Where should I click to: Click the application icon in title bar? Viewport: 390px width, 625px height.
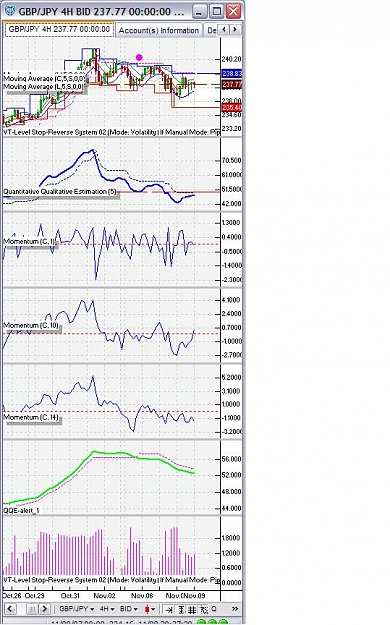[10, 11]
